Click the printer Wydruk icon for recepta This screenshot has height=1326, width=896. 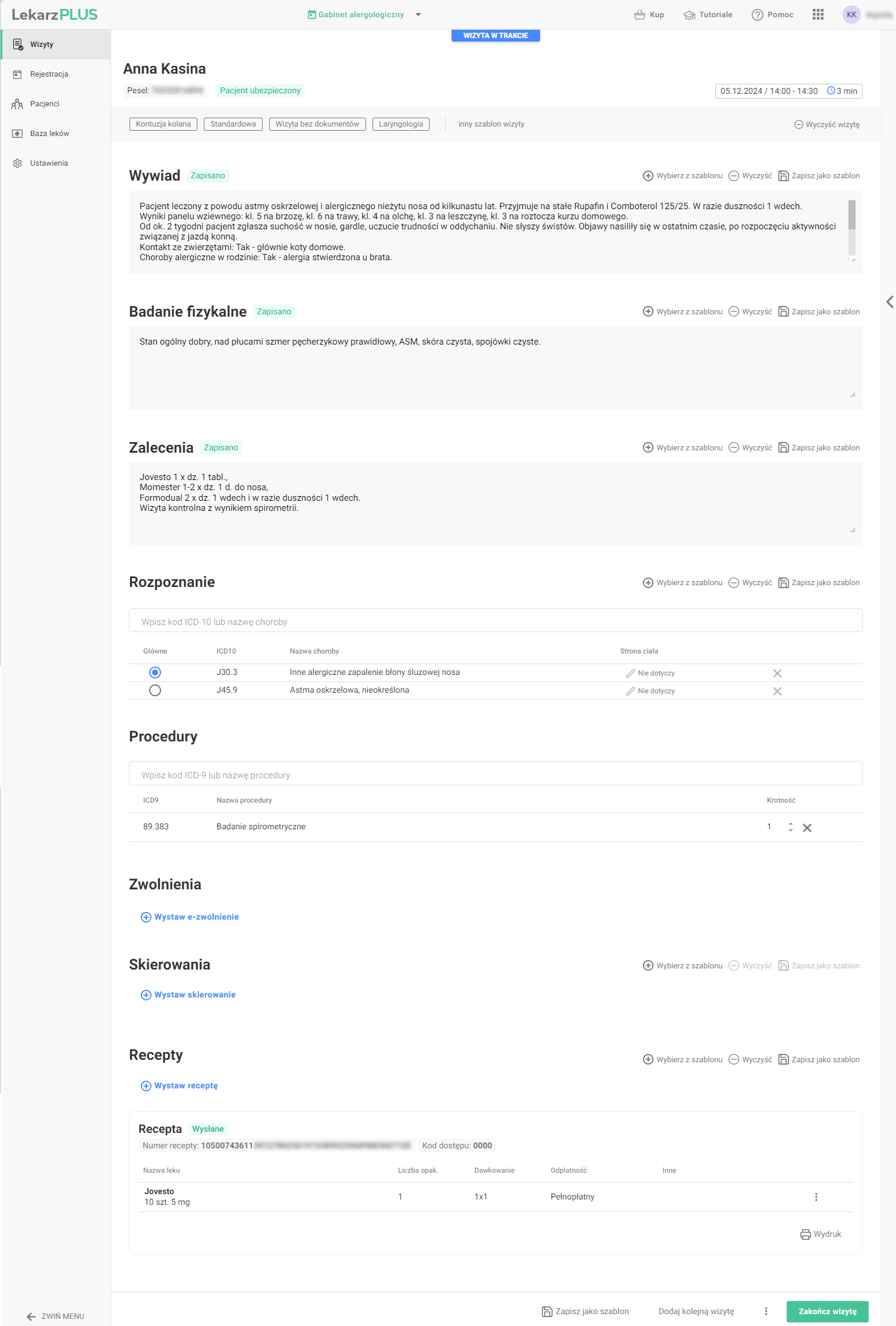point(805,1234)
